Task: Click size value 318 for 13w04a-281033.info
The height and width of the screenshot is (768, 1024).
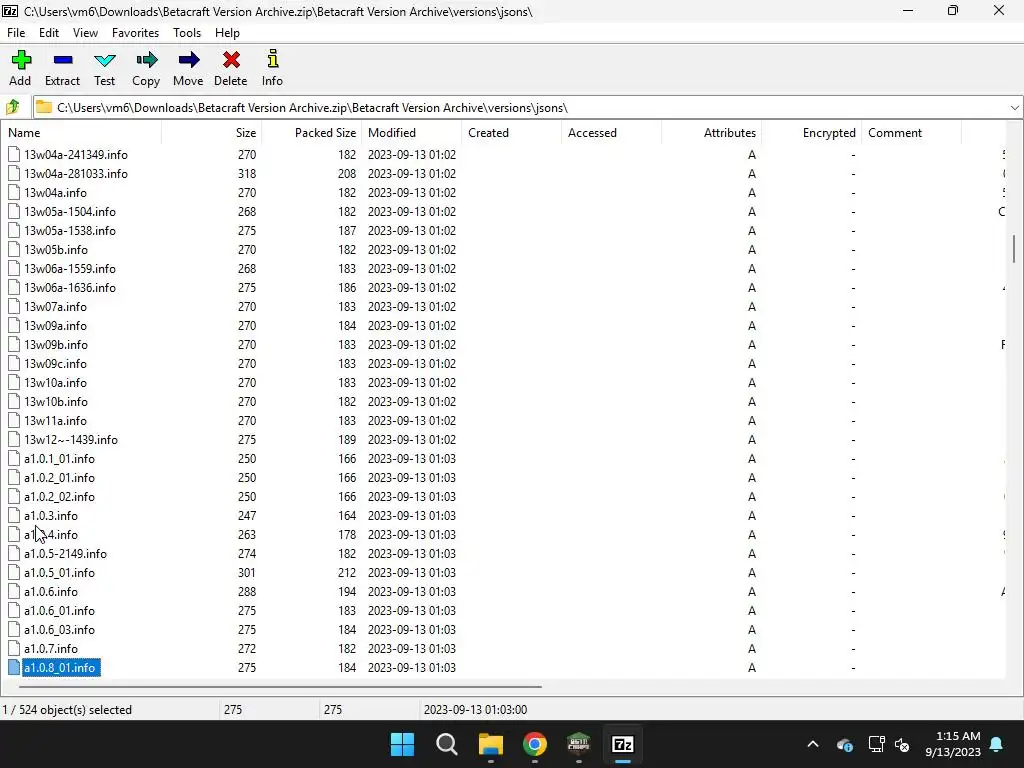Action: pyautogui.click(x=247, y=174)
